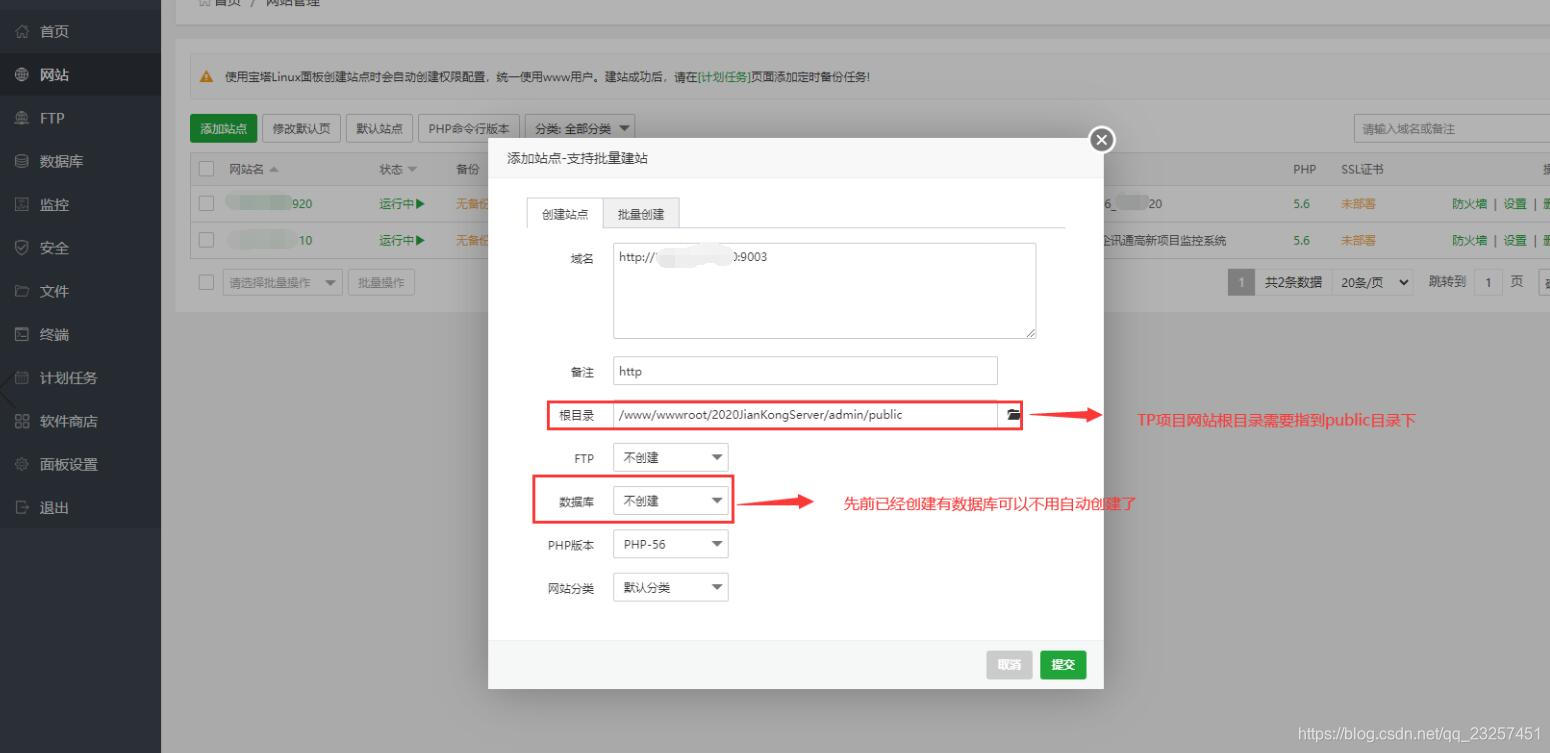
Task: Click the 取消 button
Action: [x=1009, y=665]
